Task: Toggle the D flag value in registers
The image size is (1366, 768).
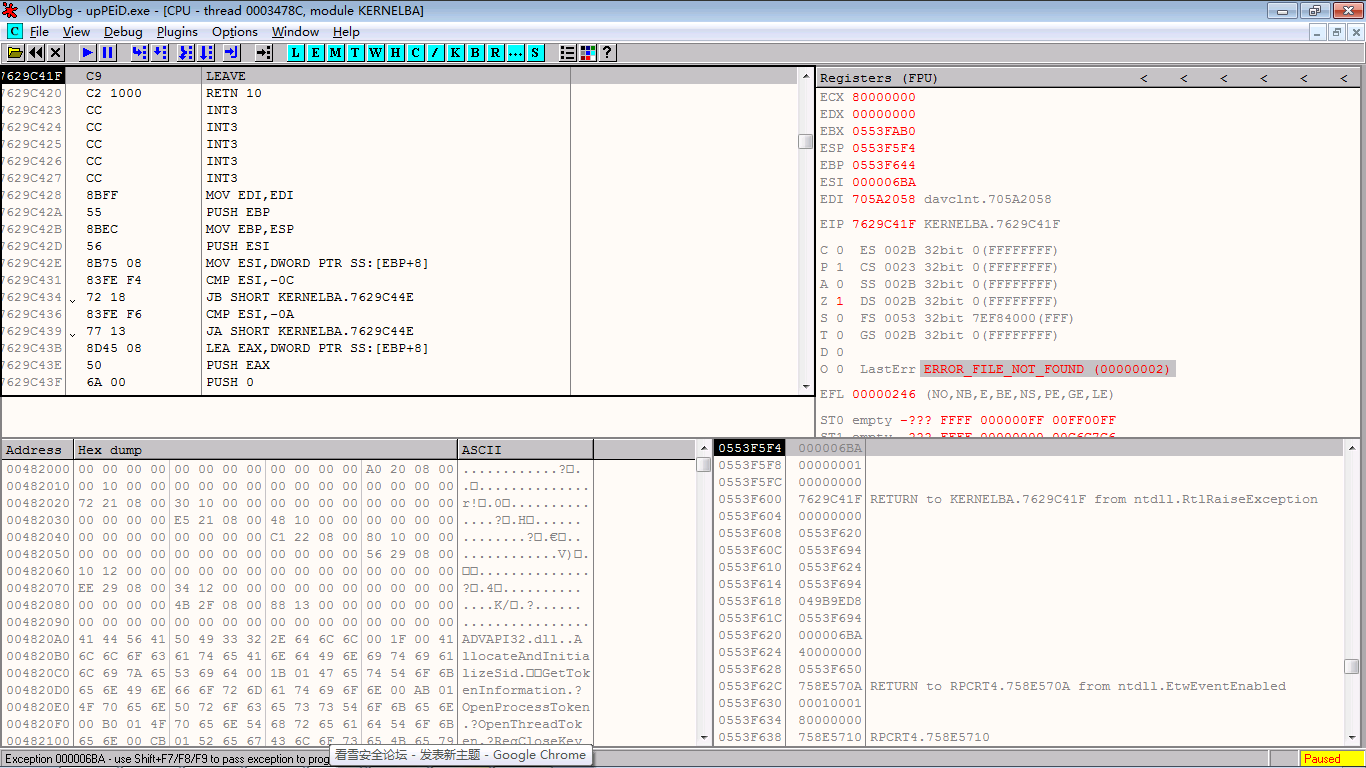Action: point(840,352)
